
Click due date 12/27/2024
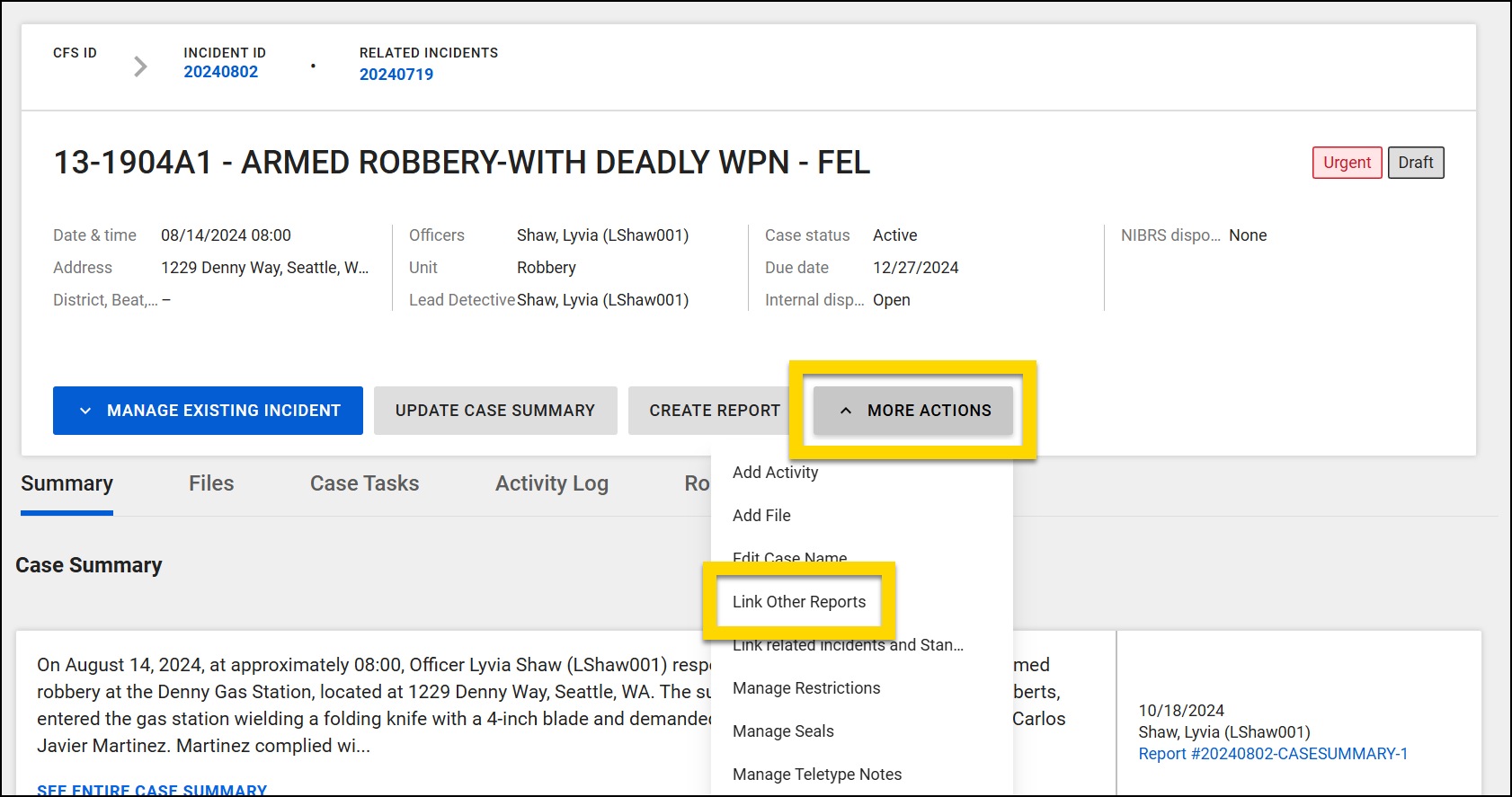coord(916,268)
